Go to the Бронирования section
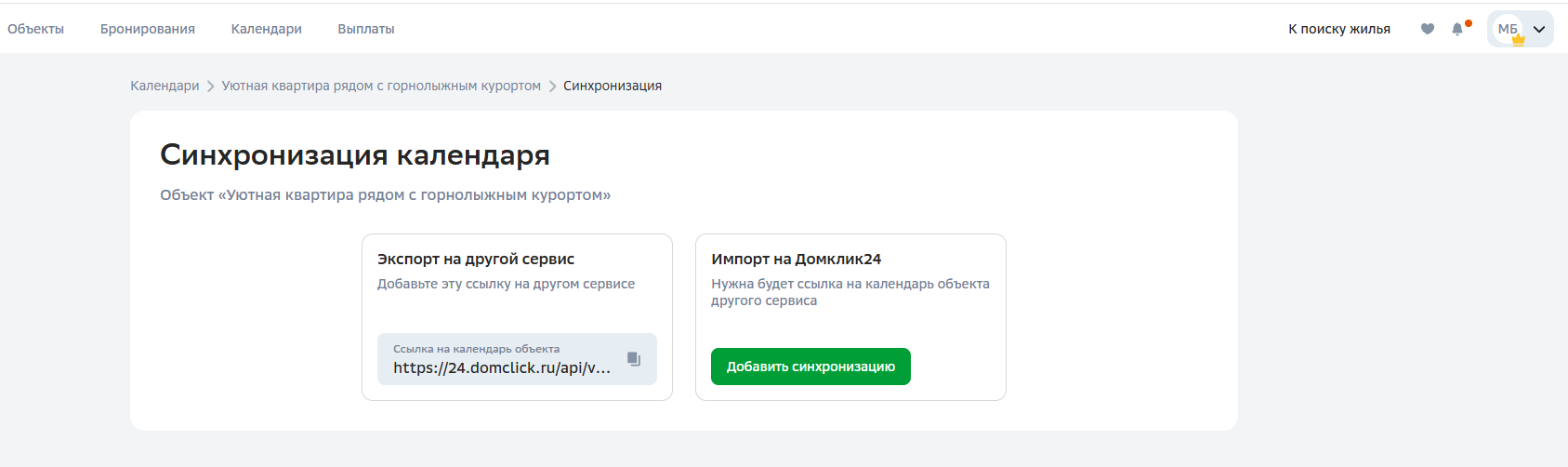 point(148,29)
